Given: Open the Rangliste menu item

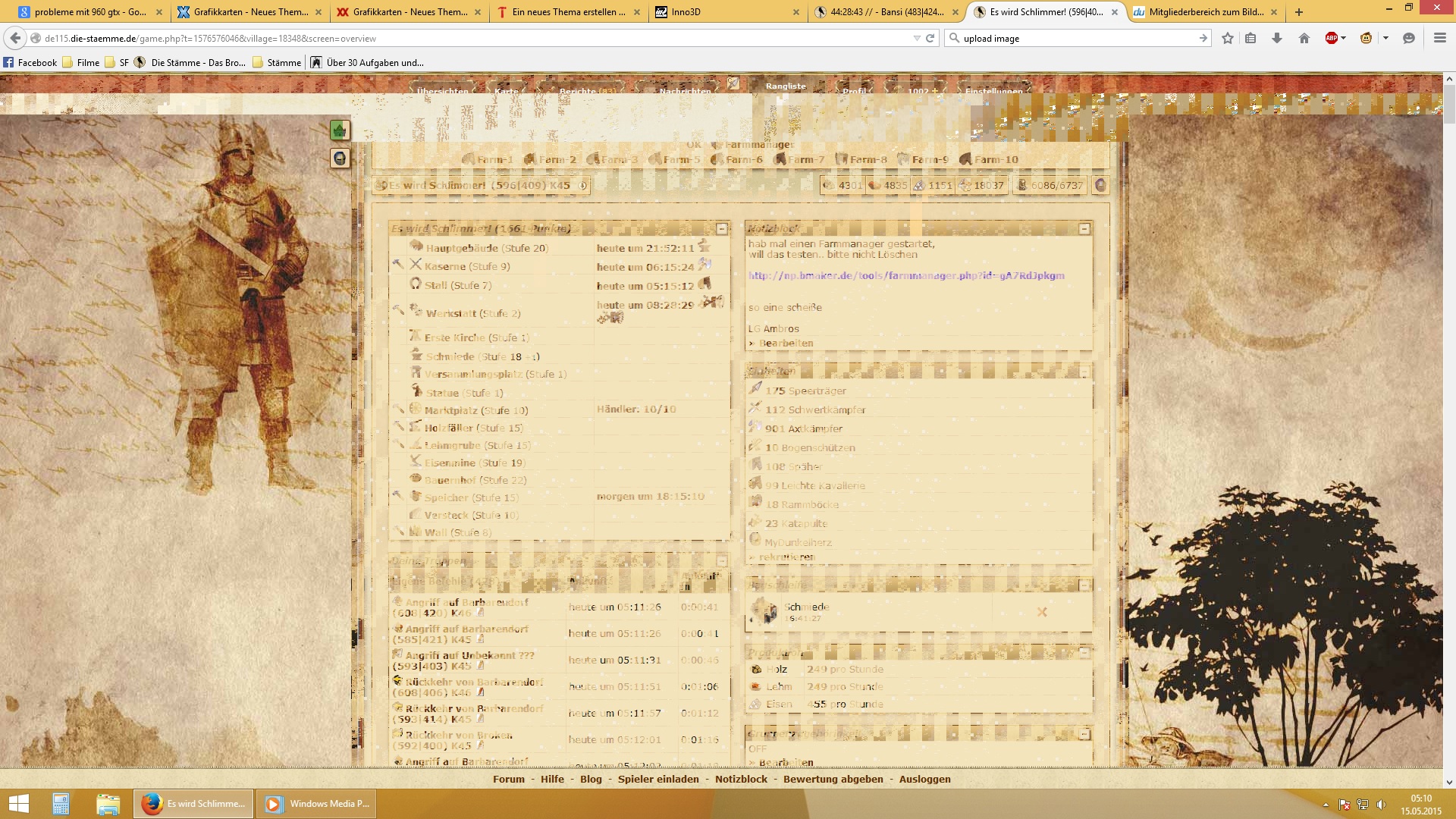Looking at the screenshot, I should [786, 86].
